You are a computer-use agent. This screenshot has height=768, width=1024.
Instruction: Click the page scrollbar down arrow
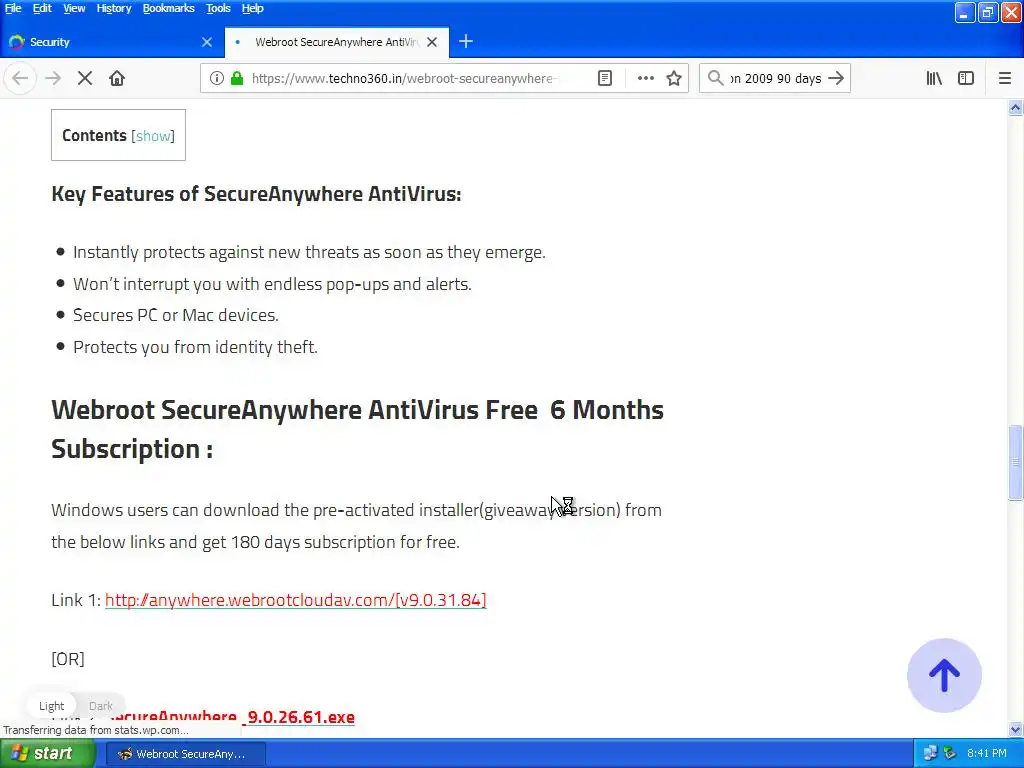[x=1015, y=729]
